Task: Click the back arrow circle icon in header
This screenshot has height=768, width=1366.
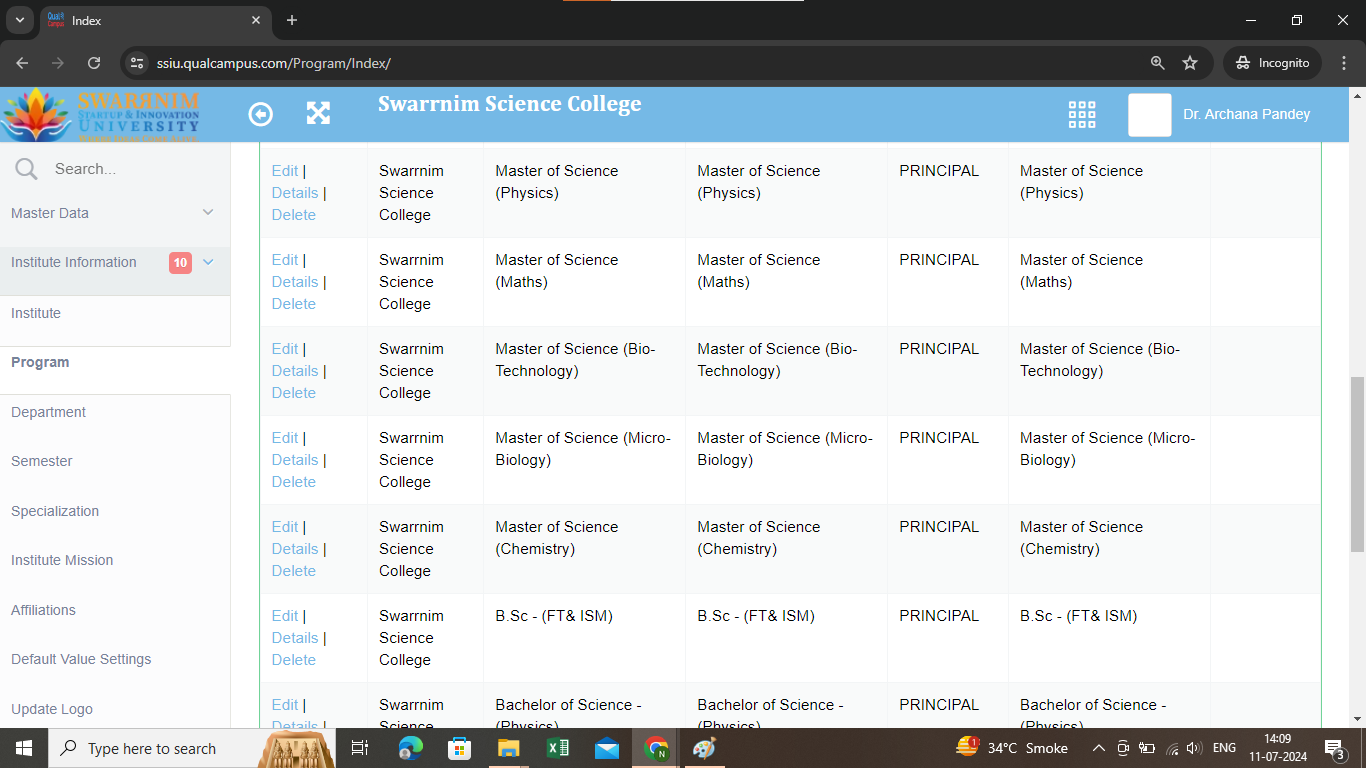Action: (x=260, y=114)
